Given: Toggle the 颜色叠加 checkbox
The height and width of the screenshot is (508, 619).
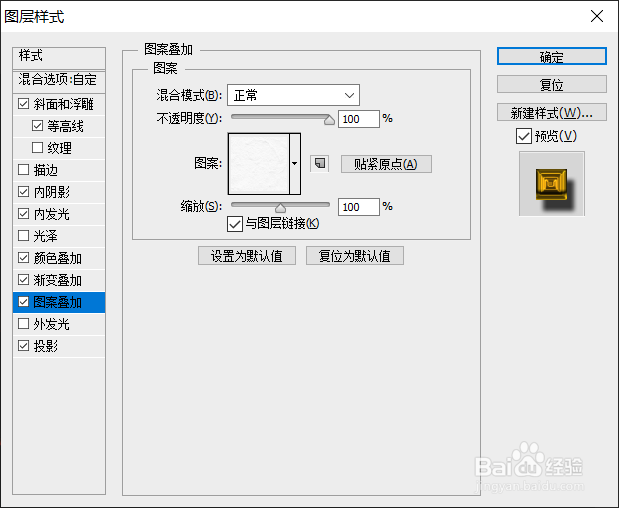Looking at the screenshot, I should (x=24, y=258).
